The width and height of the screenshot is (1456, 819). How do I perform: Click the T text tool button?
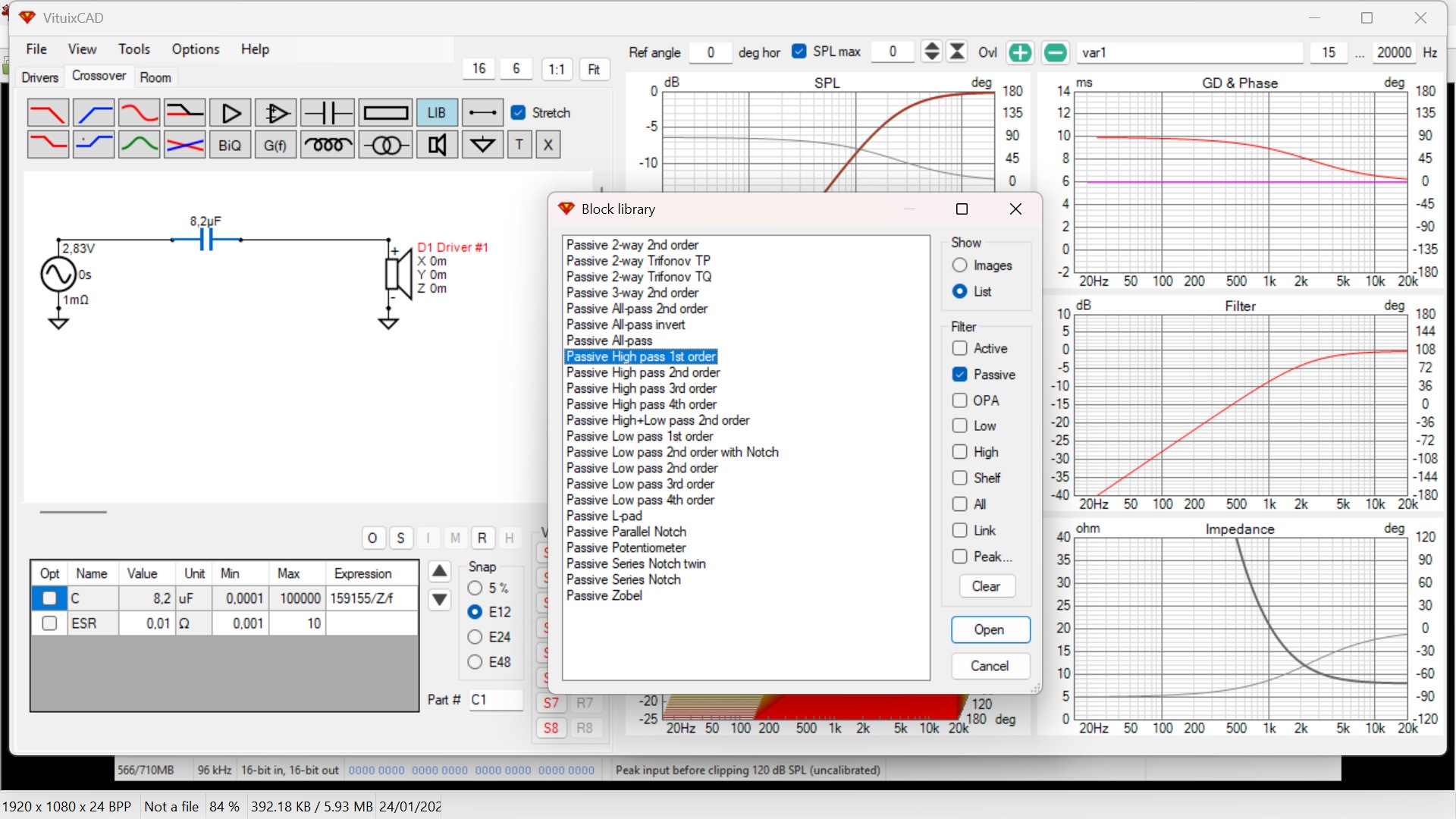[x=519, y=144]
